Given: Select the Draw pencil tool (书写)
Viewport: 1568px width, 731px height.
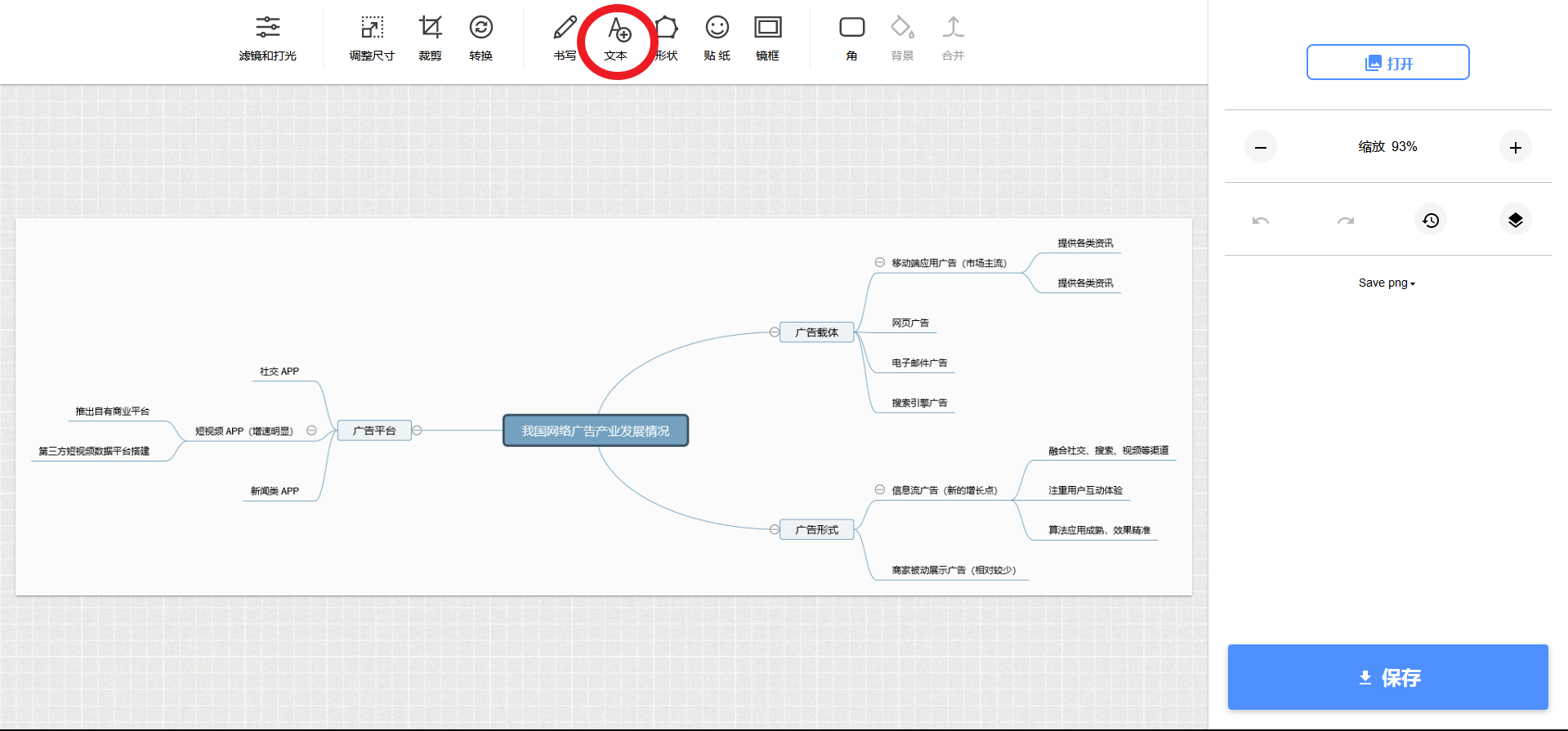Looking at the screenshot, I should 565,38.
